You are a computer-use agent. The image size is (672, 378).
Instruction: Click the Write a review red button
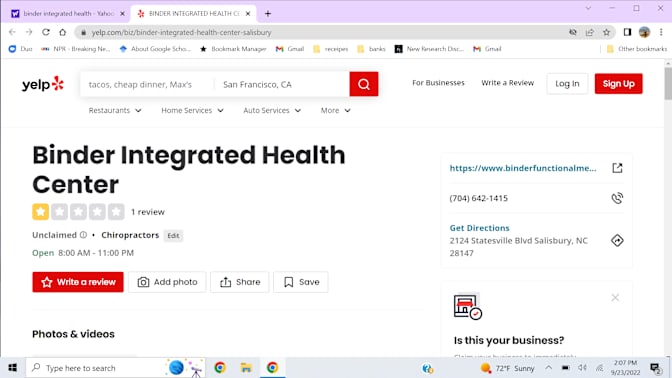[78, 282]
